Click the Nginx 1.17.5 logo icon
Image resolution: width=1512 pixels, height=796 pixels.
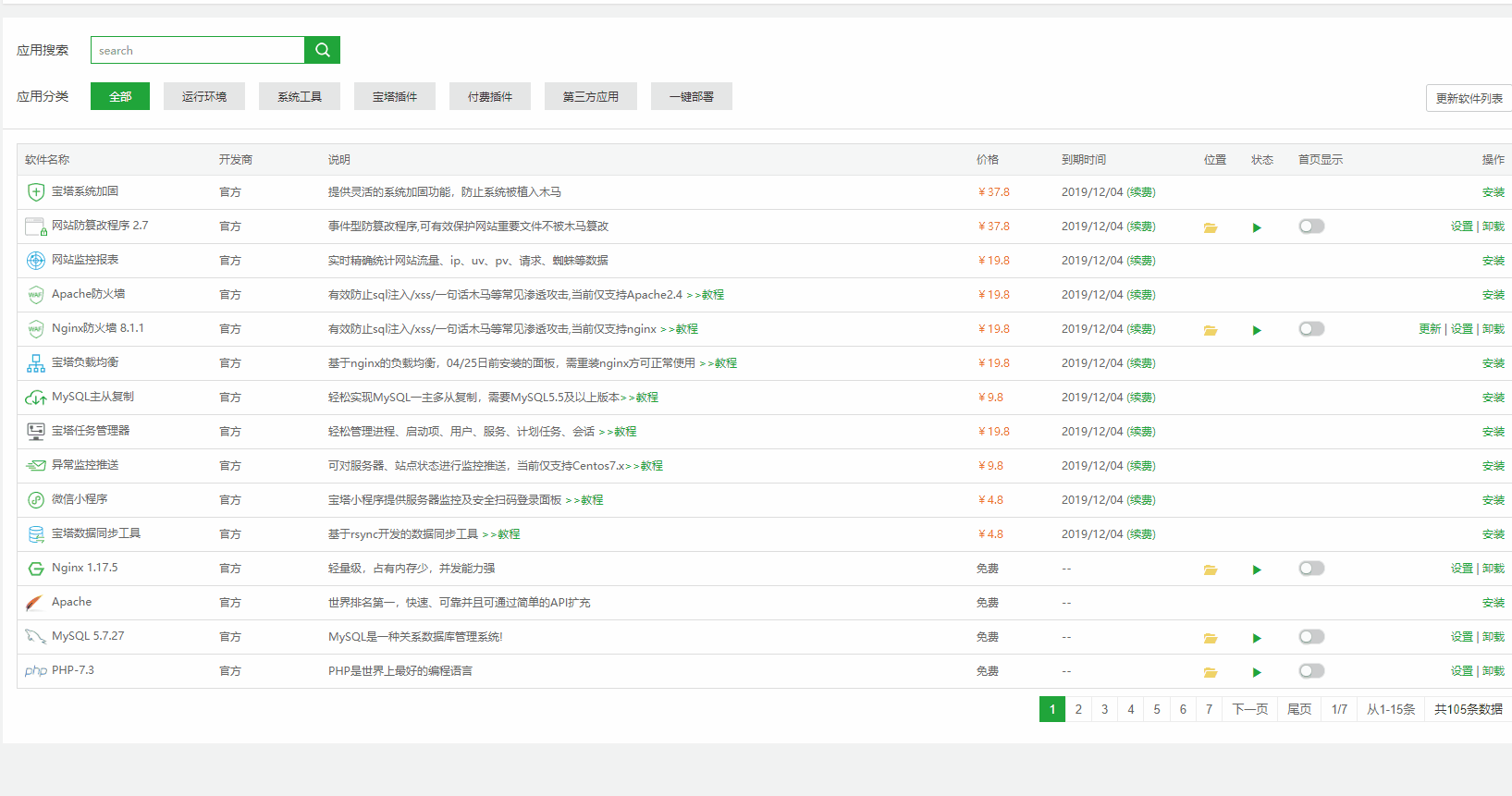36,569
